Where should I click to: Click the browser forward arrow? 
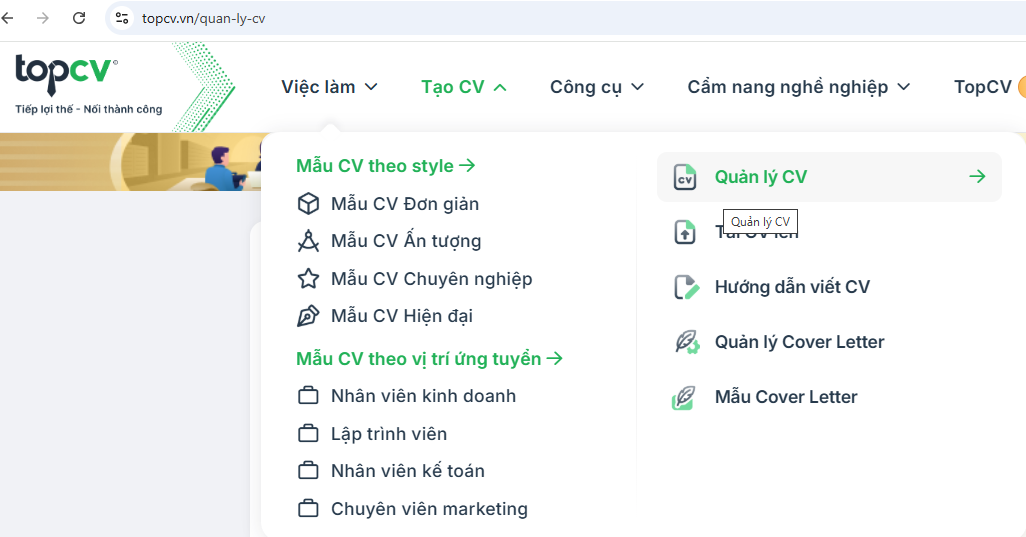click(x=43, y=18)
